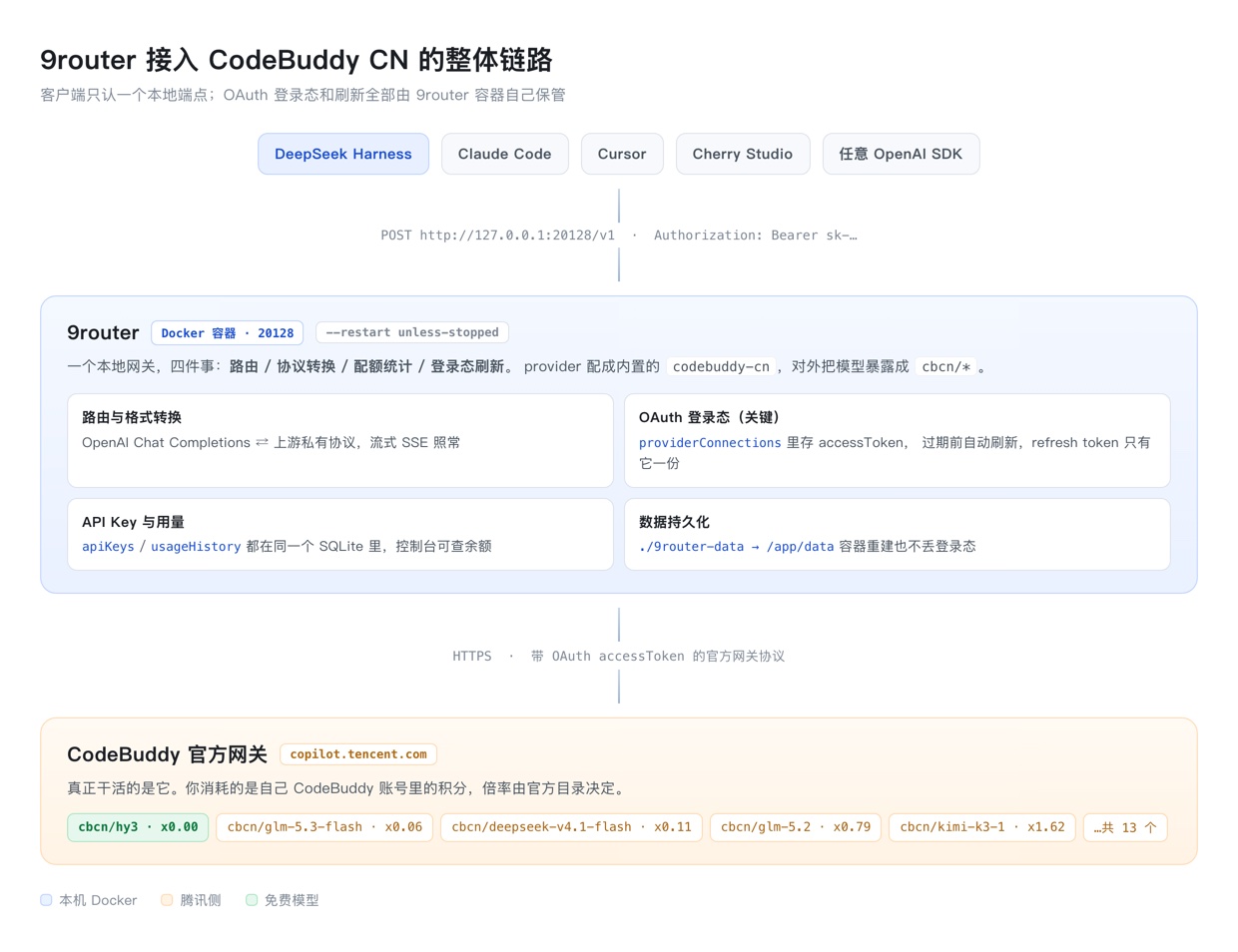Select the cbcn/deepseek-v4.1-flash · x0.11 chip
The height and width of the screenshot is (952, 1238).
coord(571,827)
